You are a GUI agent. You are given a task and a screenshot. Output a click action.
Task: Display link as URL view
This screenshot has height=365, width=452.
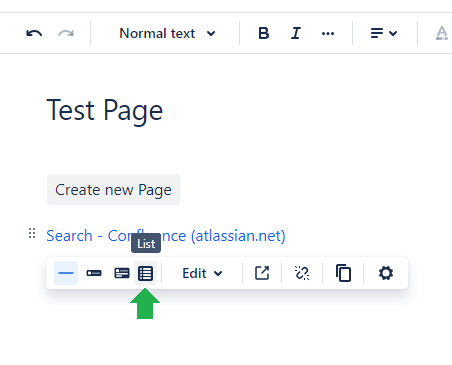click(66, 273)
